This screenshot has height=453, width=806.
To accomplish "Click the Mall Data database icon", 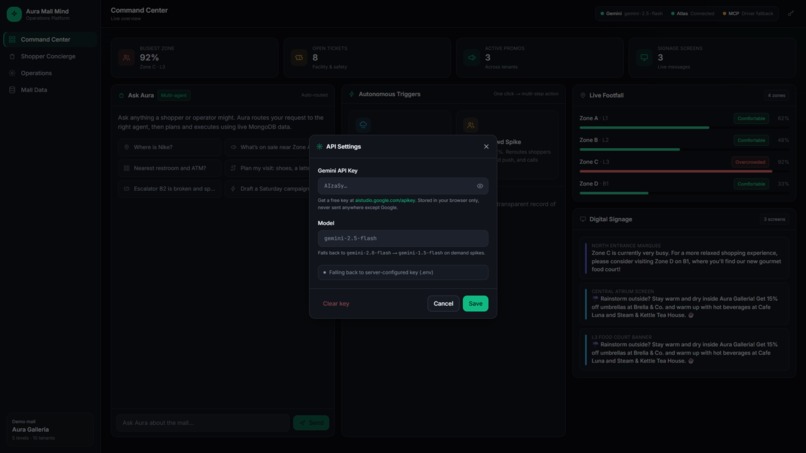I will (12, 90).
